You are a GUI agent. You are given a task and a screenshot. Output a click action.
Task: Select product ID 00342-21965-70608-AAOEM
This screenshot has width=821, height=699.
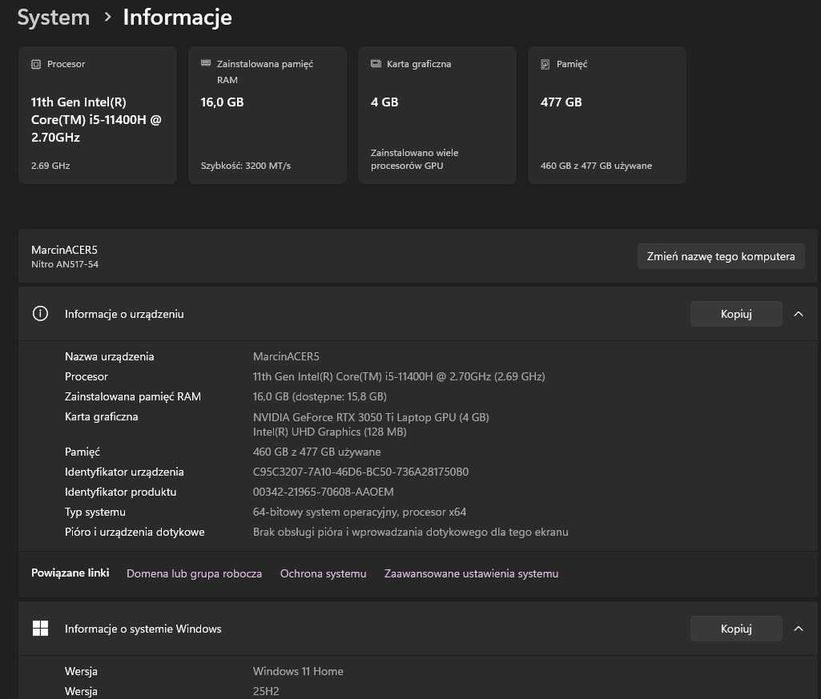[x=323, y=492]
